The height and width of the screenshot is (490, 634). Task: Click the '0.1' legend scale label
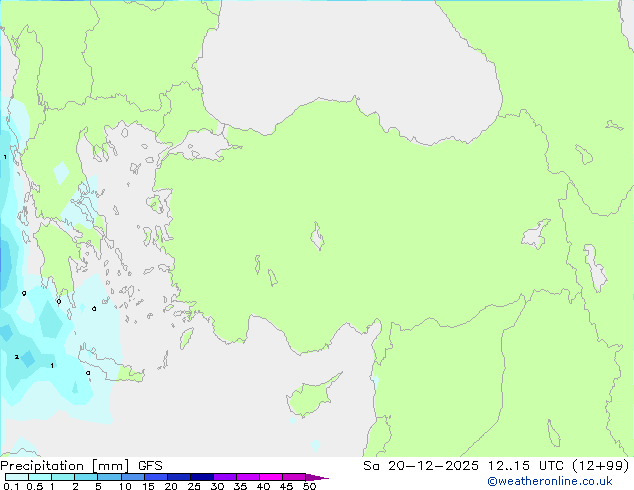point(11,486)
